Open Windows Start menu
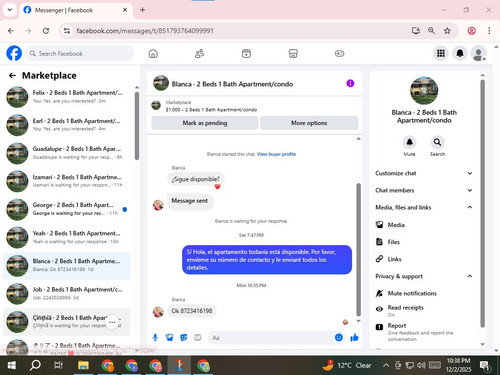 pos(12,365)
